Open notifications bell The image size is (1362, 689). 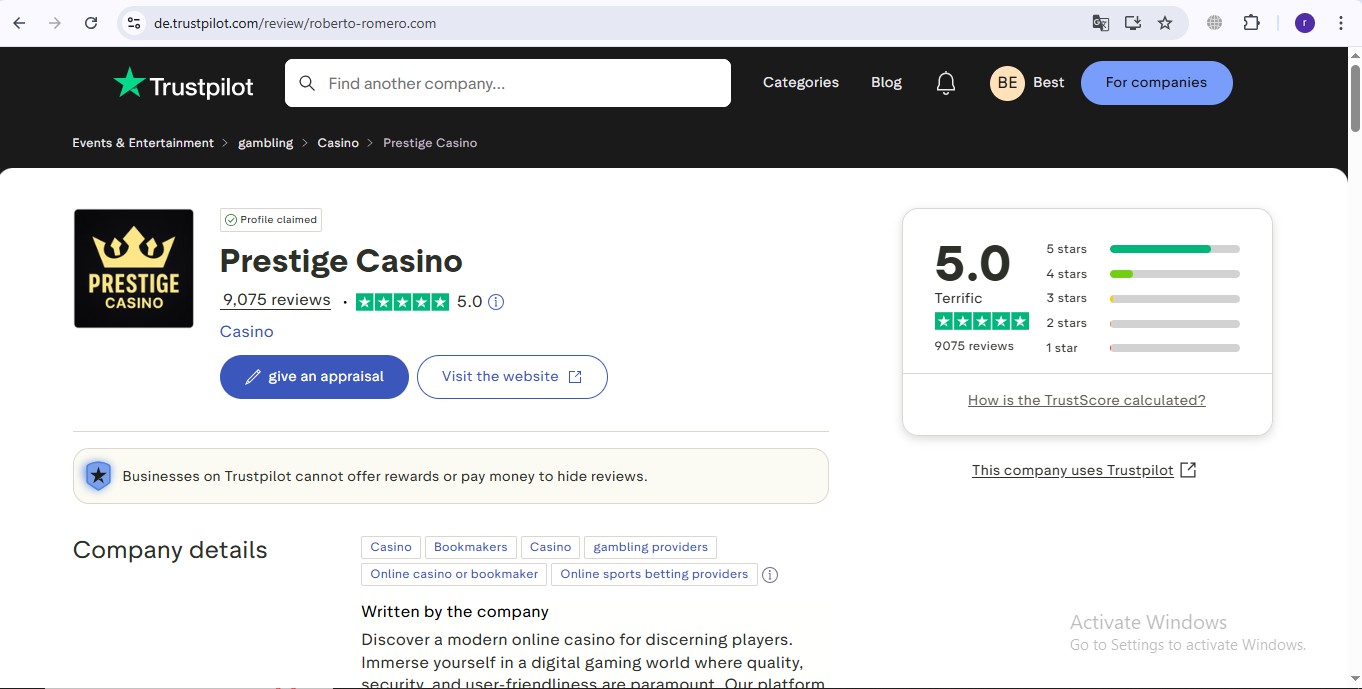coord(946,83)
